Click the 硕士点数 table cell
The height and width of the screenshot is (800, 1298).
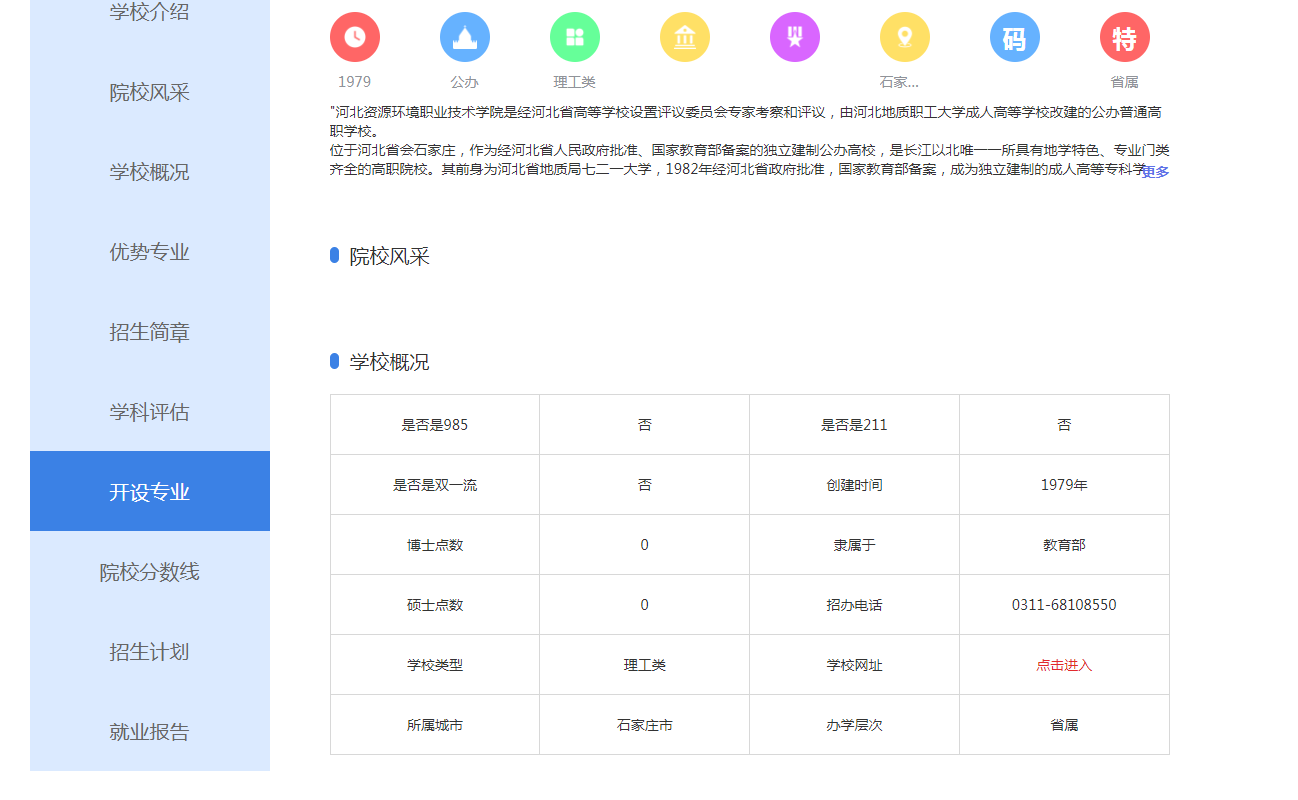click(x=435, y=605)
